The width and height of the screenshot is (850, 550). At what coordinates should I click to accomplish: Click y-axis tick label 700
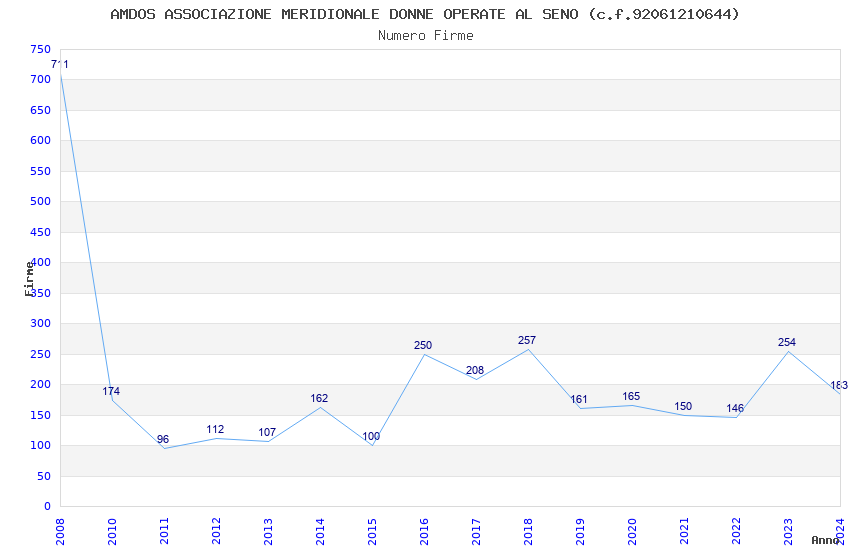pos(41,80)
